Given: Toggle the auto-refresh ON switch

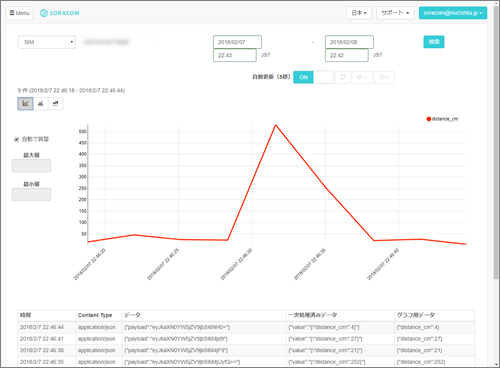Looking at the screenshot, I should tap(313, 77).
